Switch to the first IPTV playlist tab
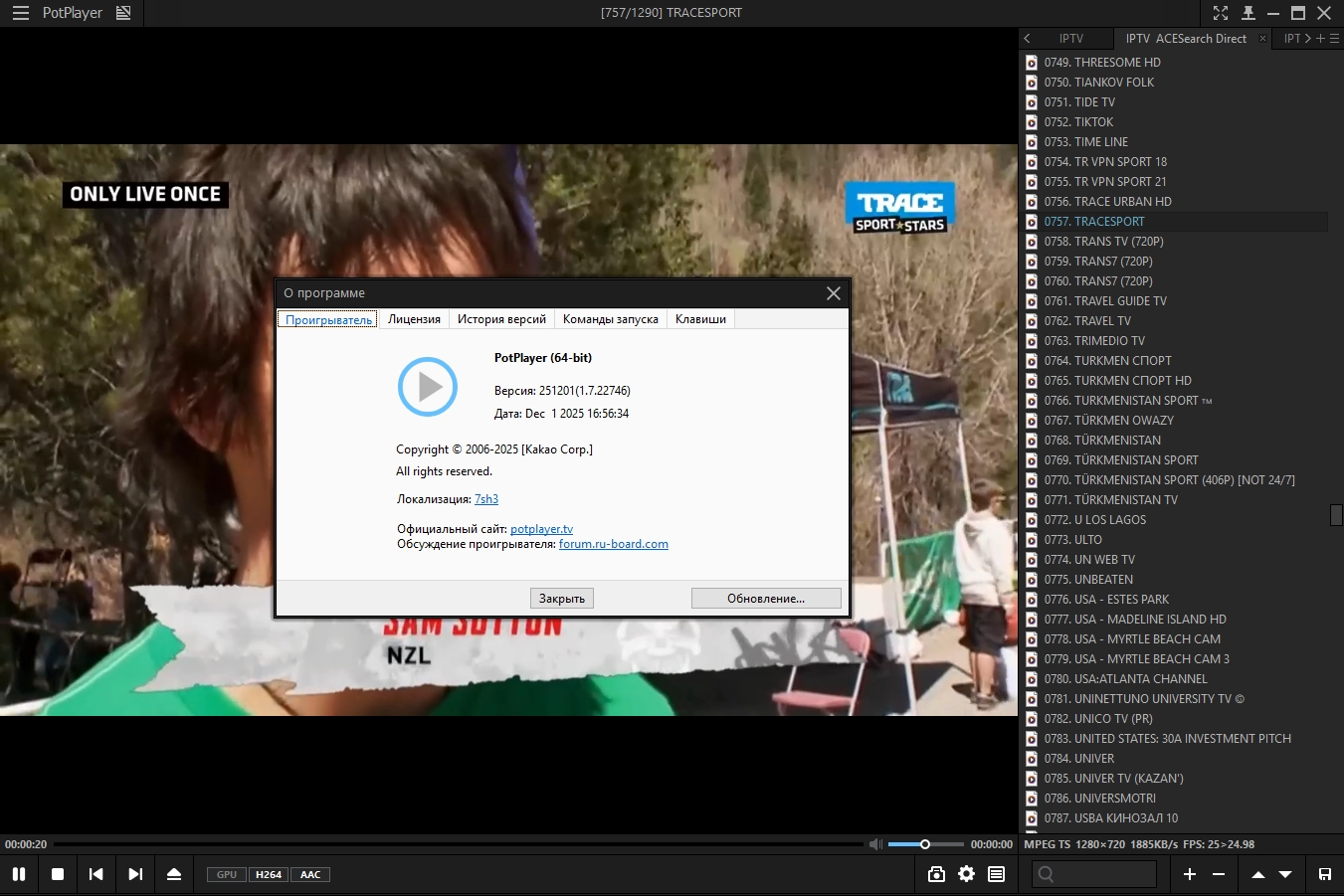This screenshot has width=1344, height=896. [x=1071, y=39]
